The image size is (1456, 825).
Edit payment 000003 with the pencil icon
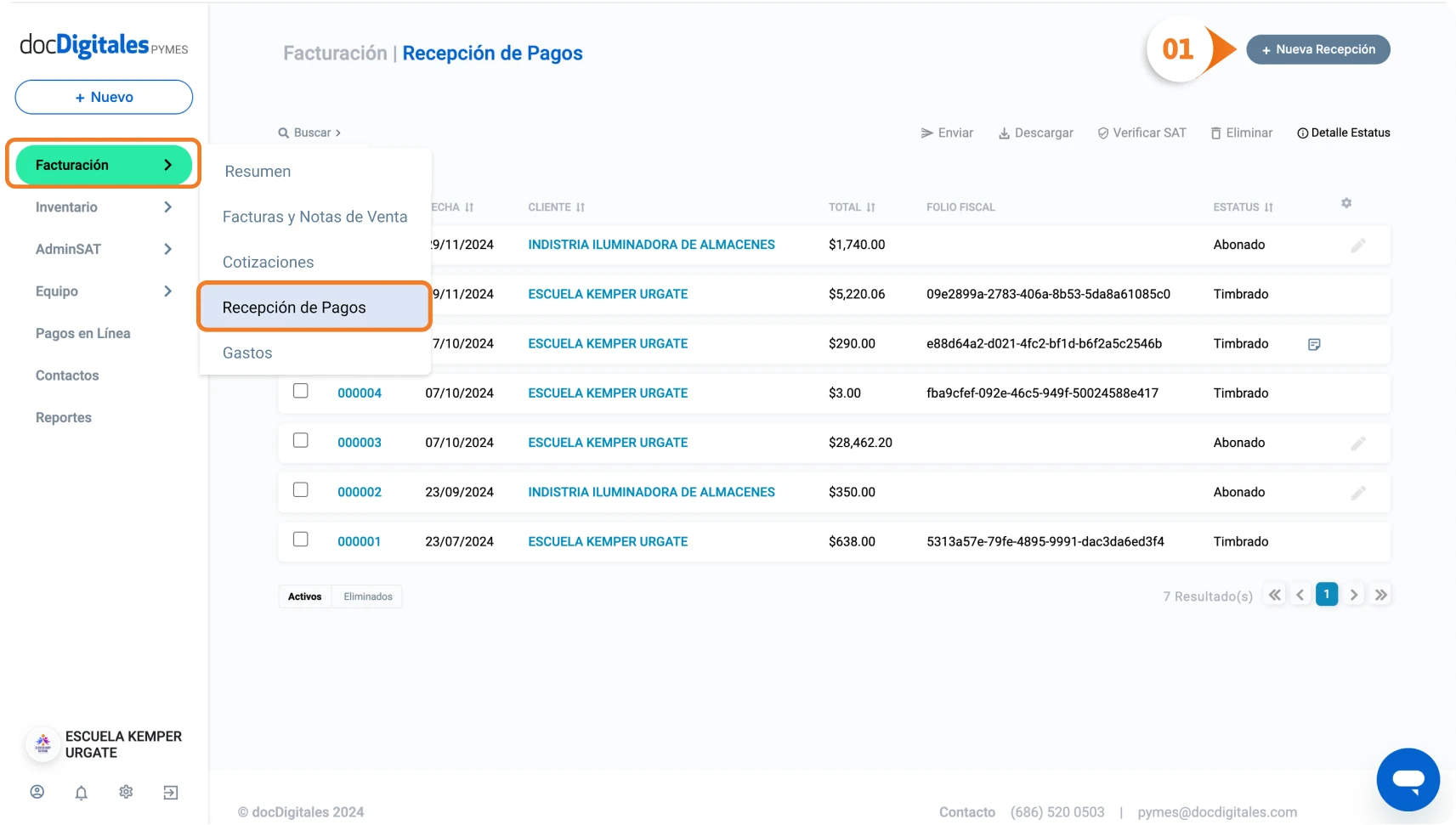(x=1358, y=444)
